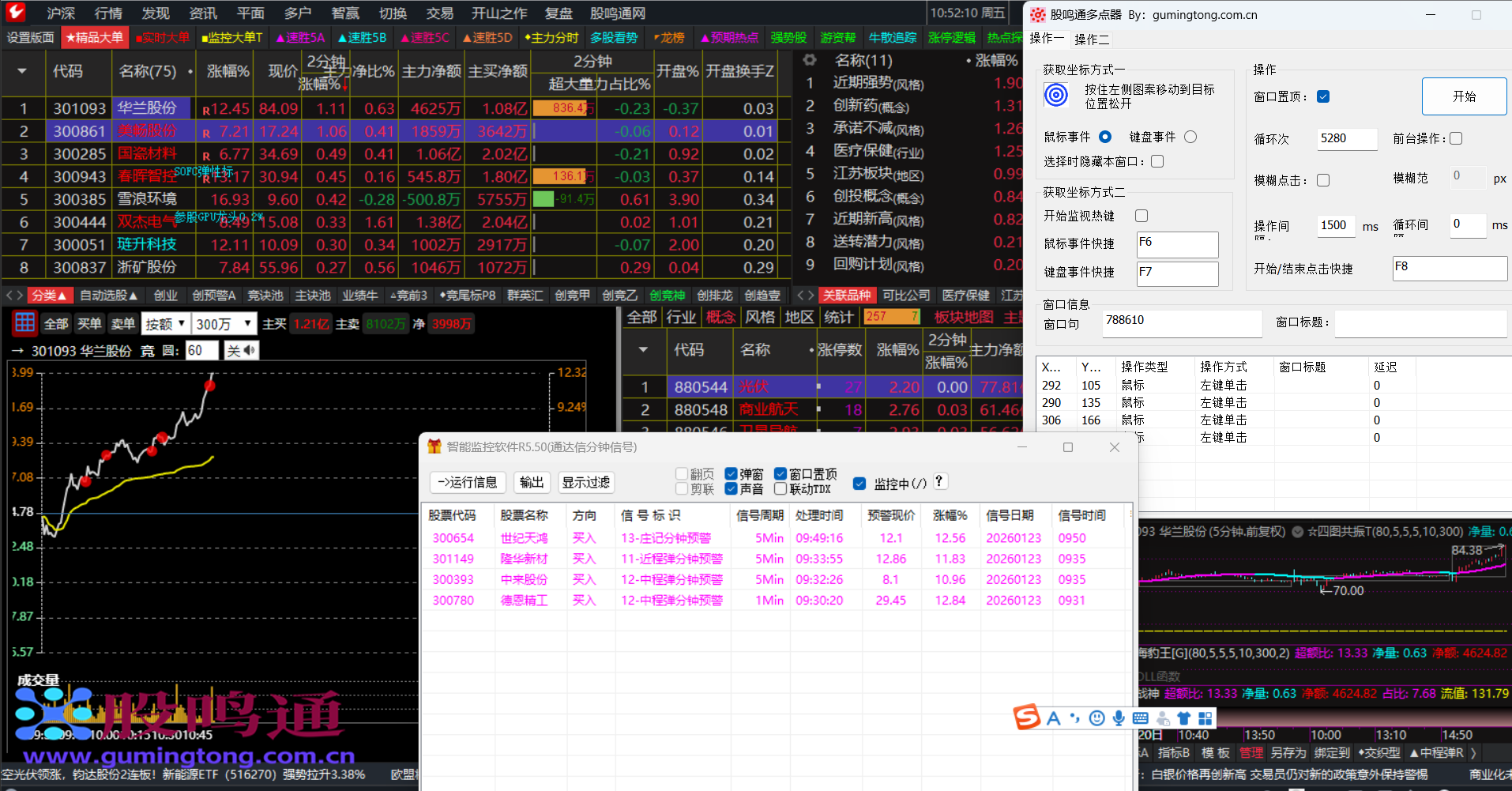Click the Sogou input method S logo
The height and width of the screenshot is (791, 1512).
[1027, 718]
